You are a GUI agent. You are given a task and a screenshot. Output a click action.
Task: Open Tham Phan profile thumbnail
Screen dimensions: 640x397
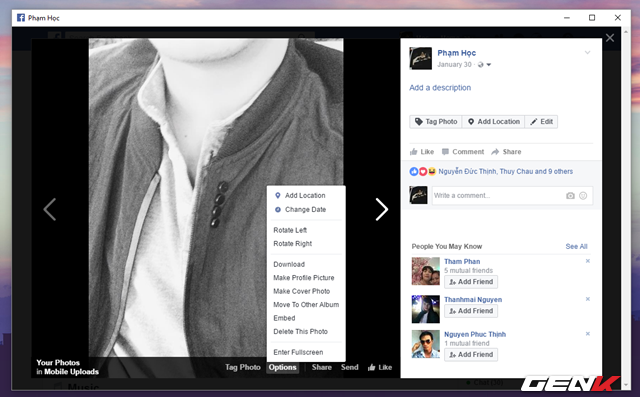coord(425,271)
